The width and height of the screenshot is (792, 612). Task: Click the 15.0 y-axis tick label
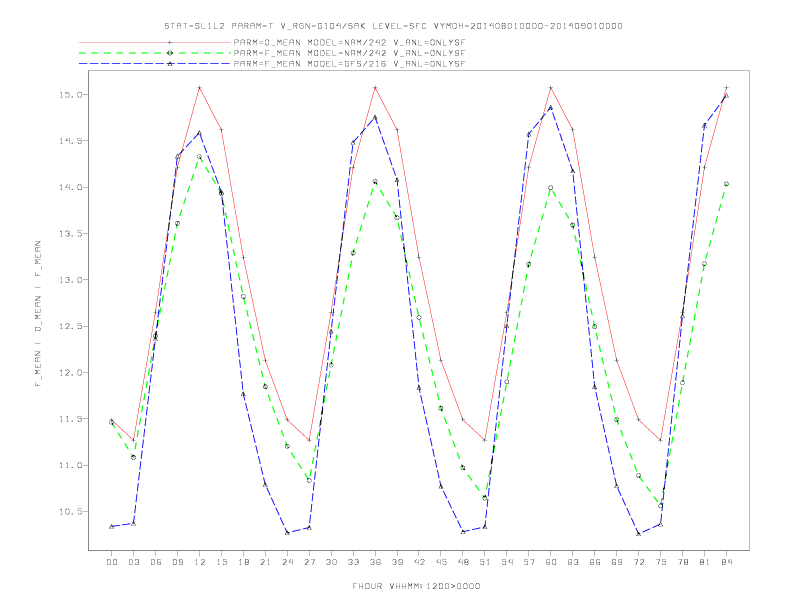[70, 94]
